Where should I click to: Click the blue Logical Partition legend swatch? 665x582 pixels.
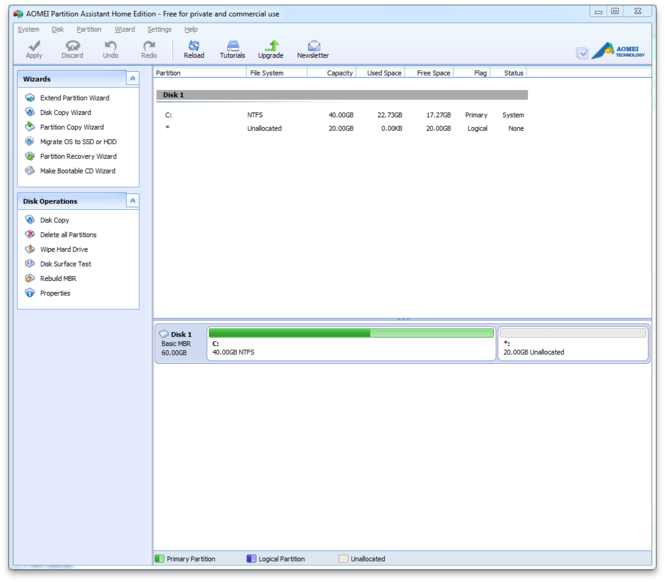251,558
